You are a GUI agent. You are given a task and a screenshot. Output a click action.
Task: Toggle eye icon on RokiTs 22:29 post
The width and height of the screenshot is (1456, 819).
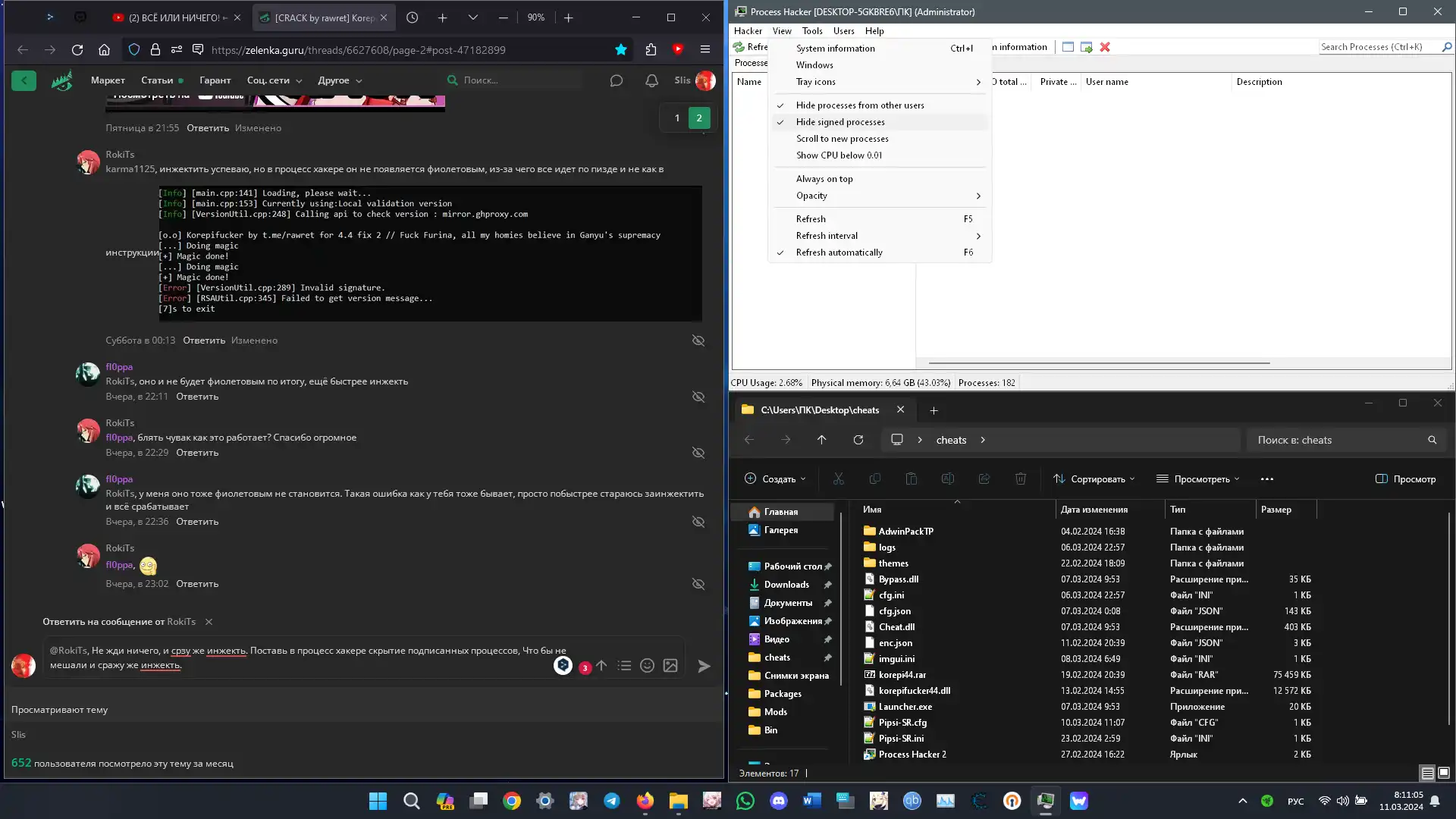(698, 453)
